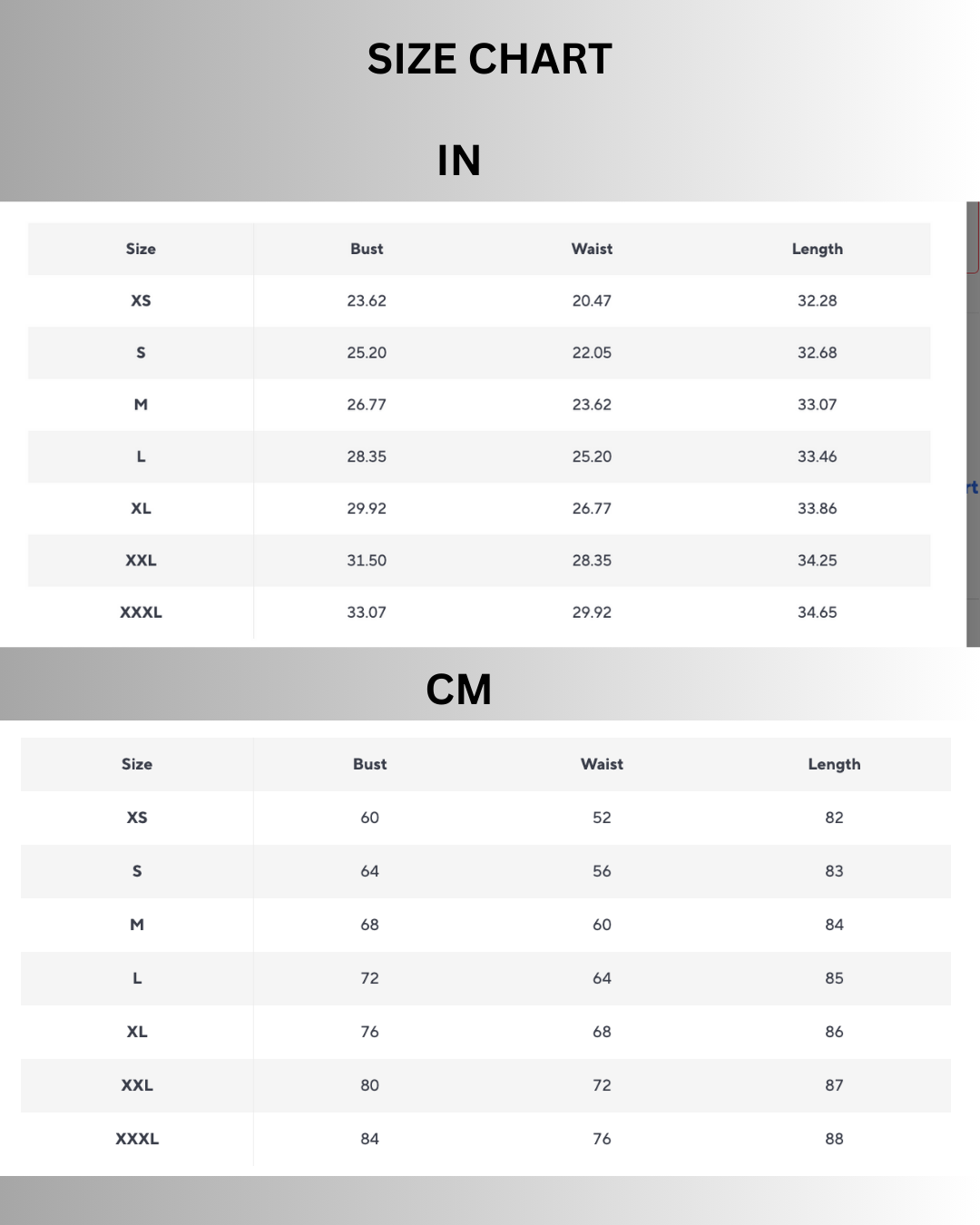Select Length column header in inches table

click(x=817, y=249)
